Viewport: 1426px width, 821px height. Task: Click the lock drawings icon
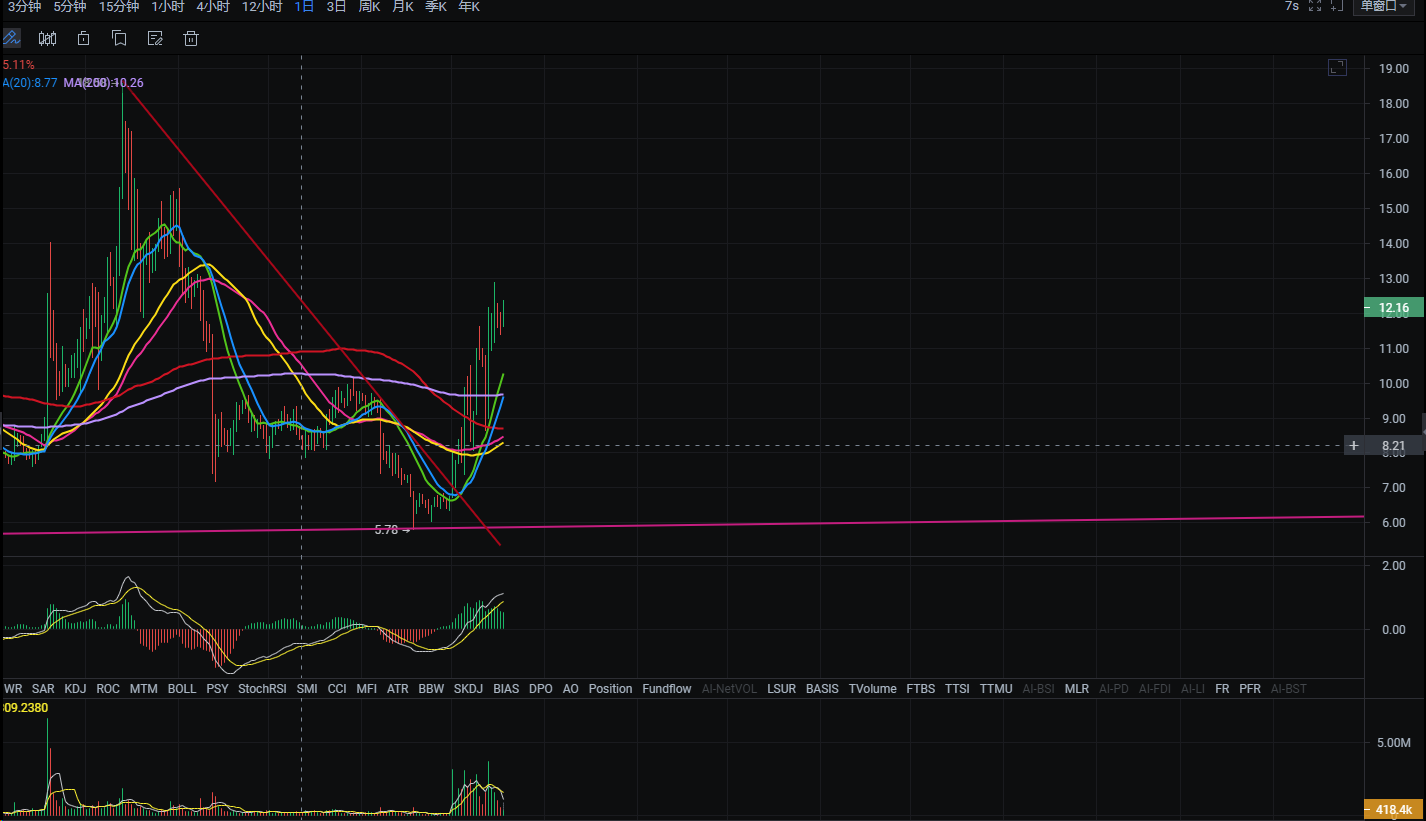click(x=83, y=38)
